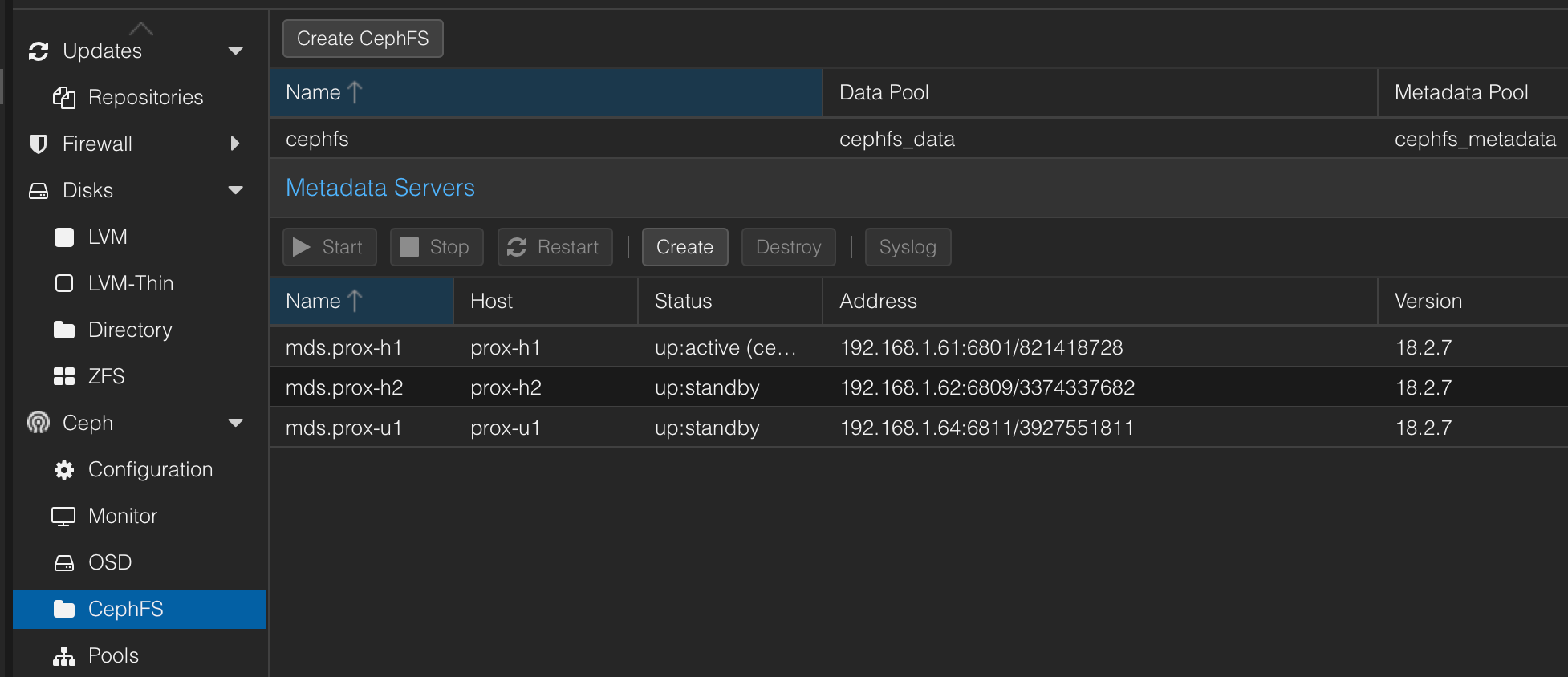Click address 192.168.1.61:6801/821418728
The height and width of the screenshot is (677, 1568).
click(x=981, y=347)
